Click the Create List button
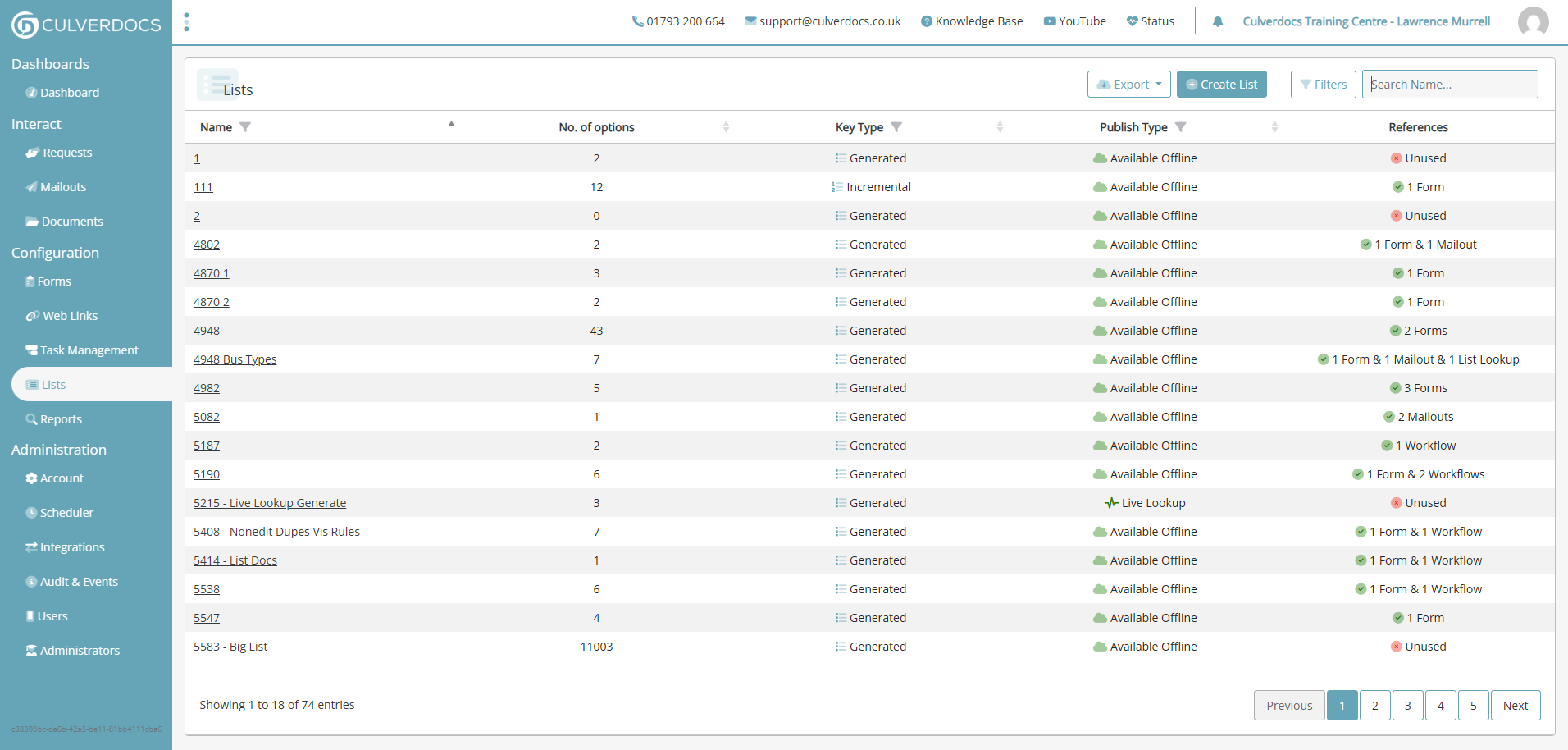 point(1221,85)
